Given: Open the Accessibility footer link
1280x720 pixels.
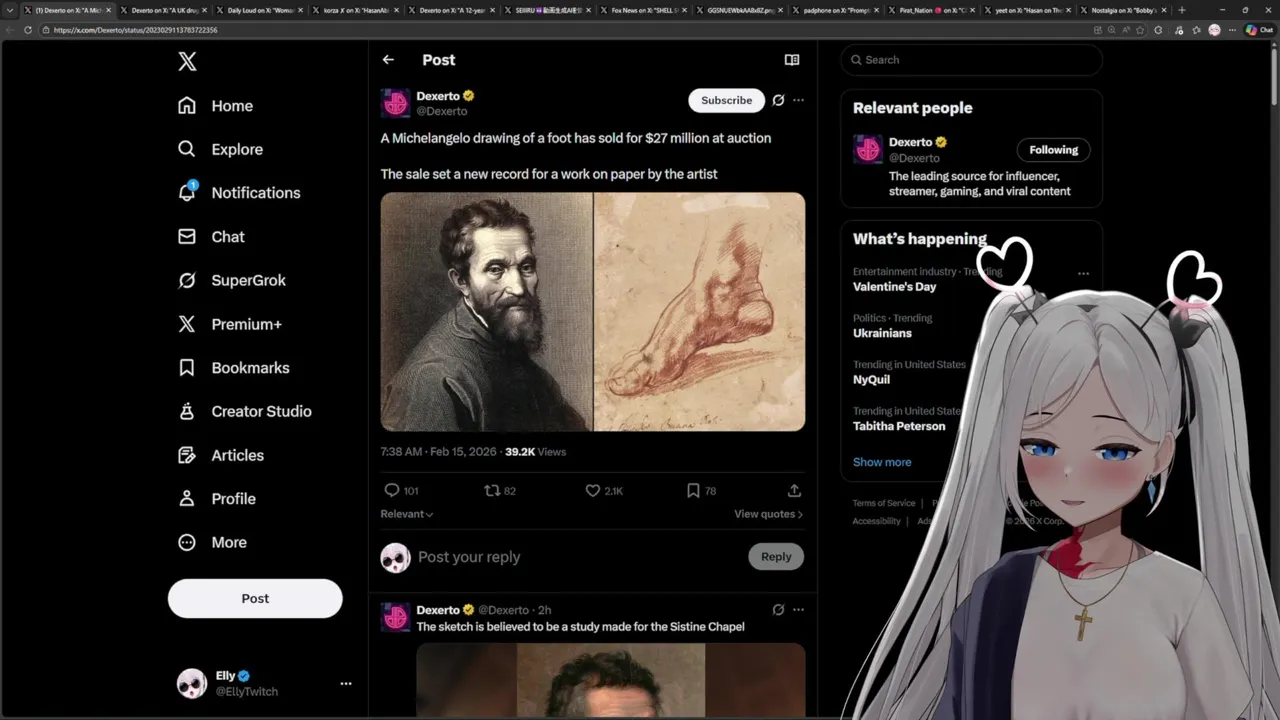Looking at the screenshot, I should tap(876, 521).
